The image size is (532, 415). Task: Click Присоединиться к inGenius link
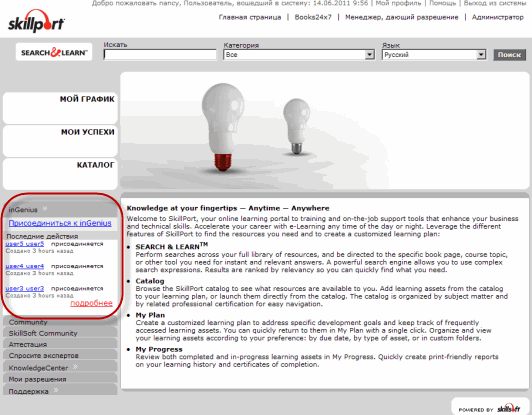(60, 223)
